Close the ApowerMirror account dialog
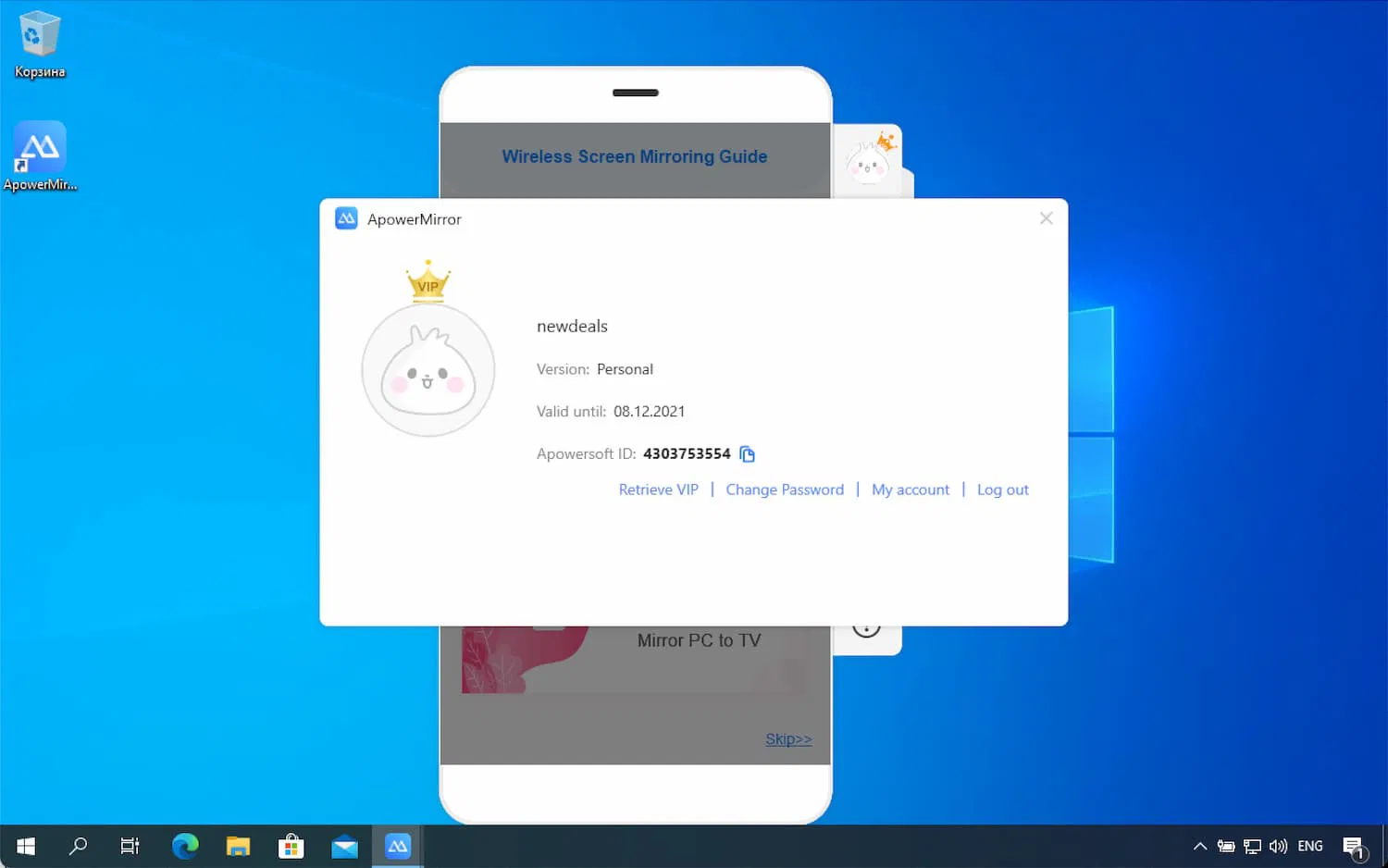Screen dimensions: 1388x868 click(1047, 218)
